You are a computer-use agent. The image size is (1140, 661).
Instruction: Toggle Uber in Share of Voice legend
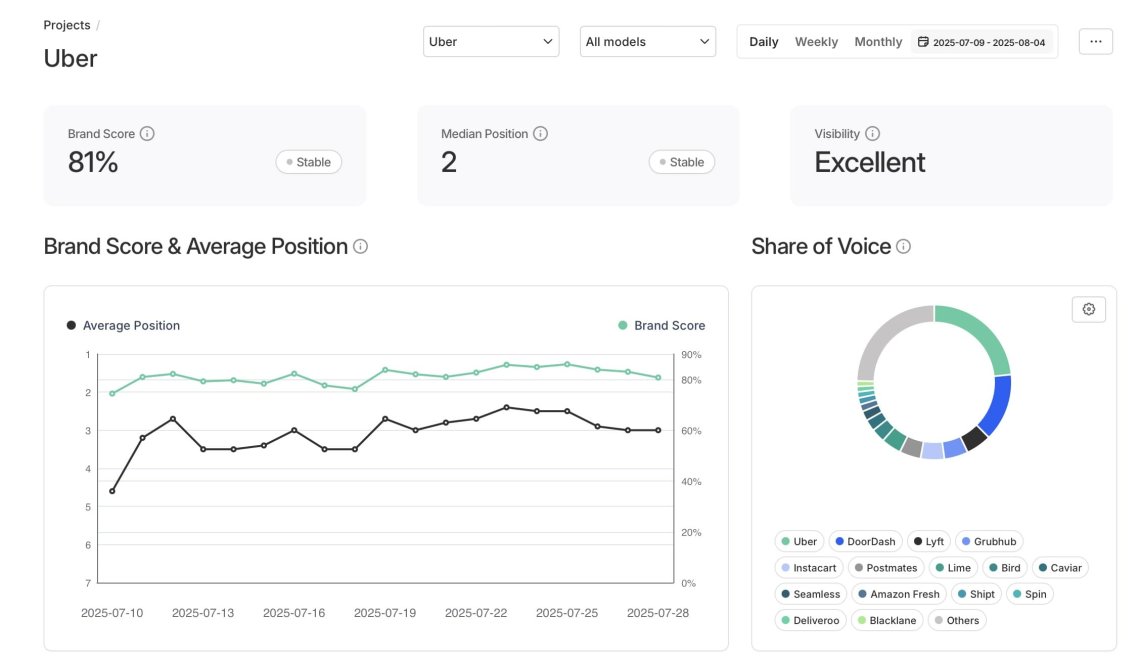[x=798, y=542]
